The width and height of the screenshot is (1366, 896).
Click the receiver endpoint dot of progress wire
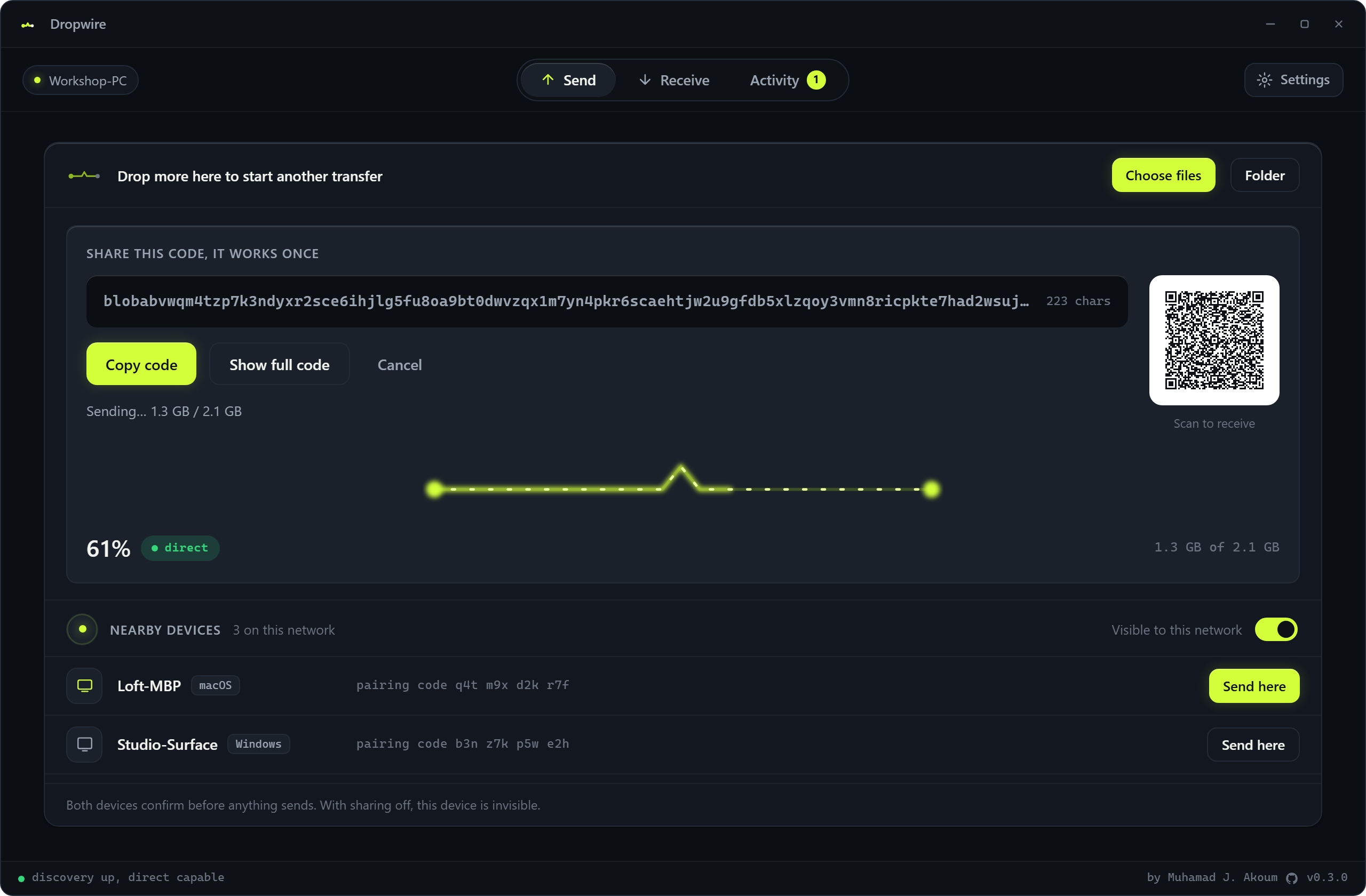click(x=932, y=489)
